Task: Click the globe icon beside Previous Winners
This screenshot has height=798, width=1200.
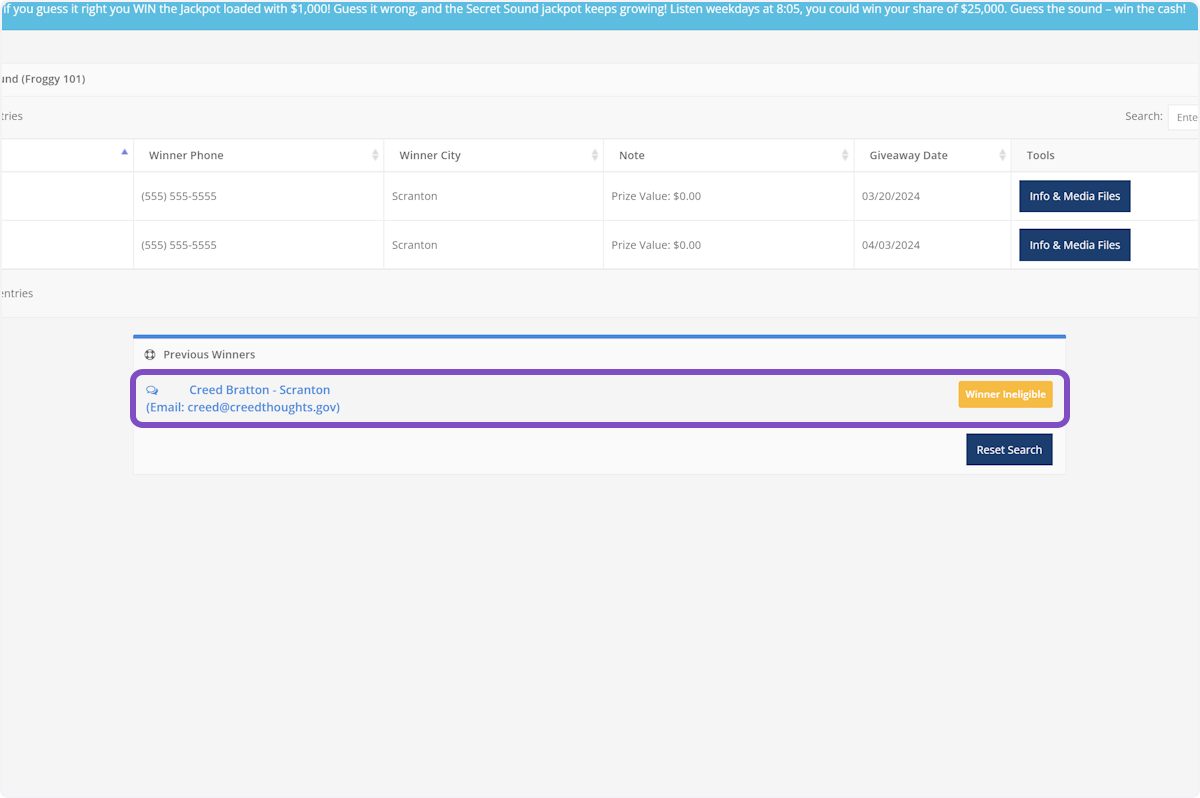Action: click(x=150, y=354)
